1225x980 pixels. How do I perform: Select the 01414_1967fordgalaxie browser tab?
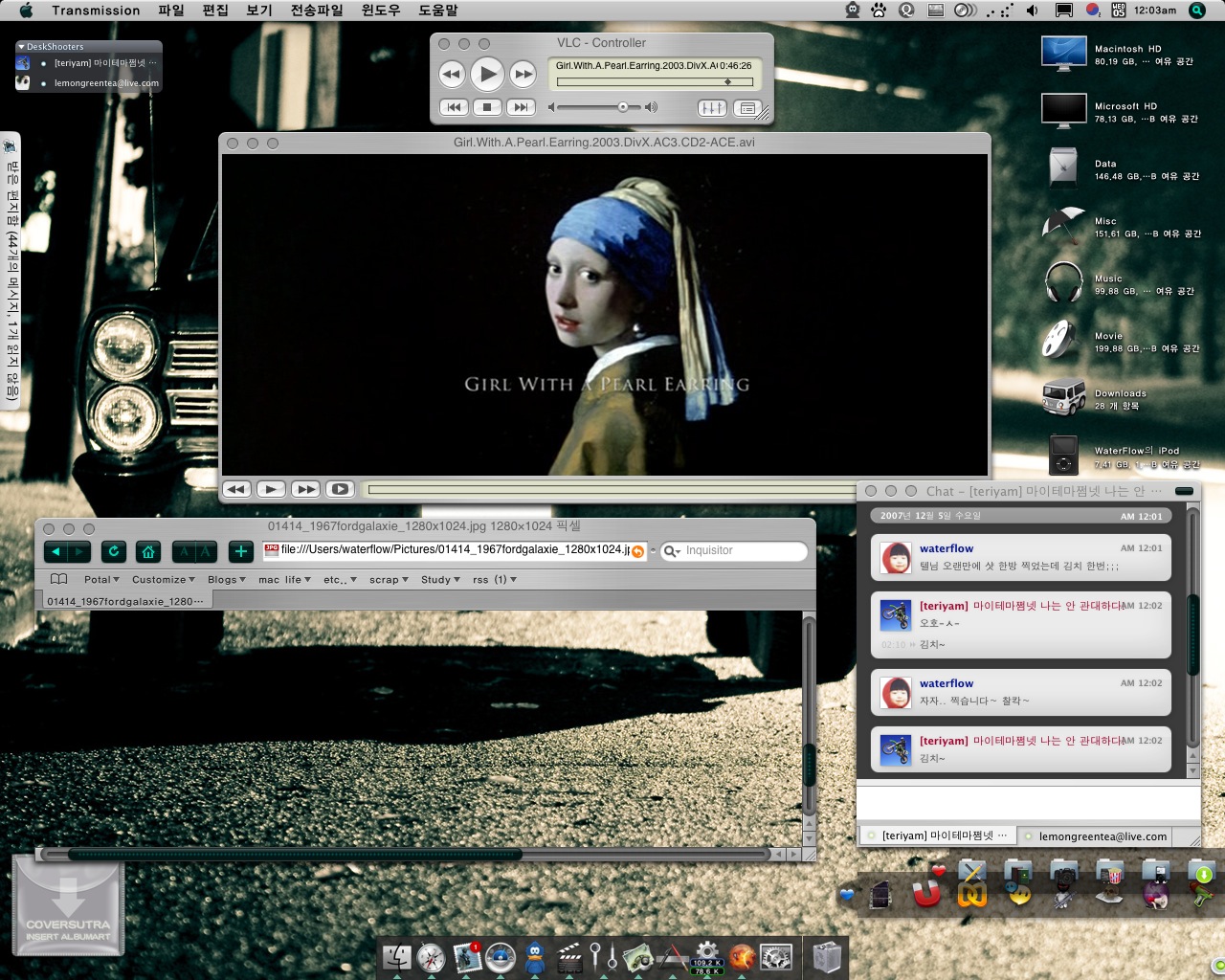125,601
